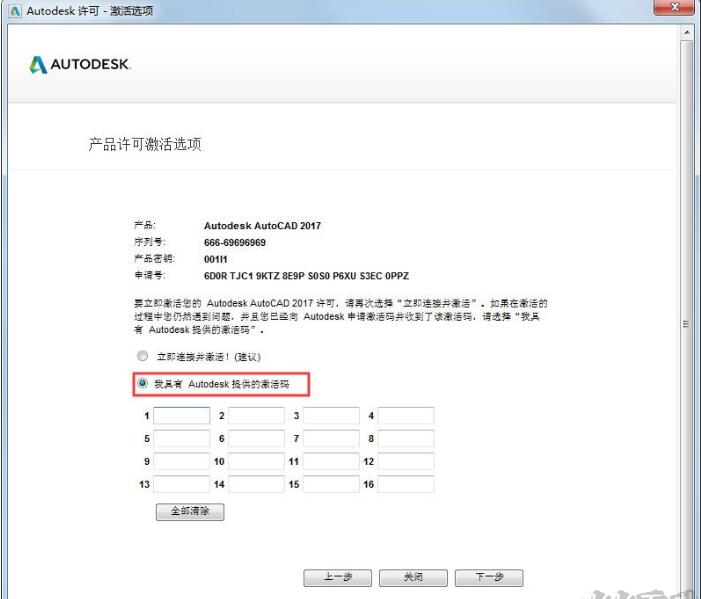
Task: Select the radio button for having an Autodesk activation code
Action: coord(143,383)
